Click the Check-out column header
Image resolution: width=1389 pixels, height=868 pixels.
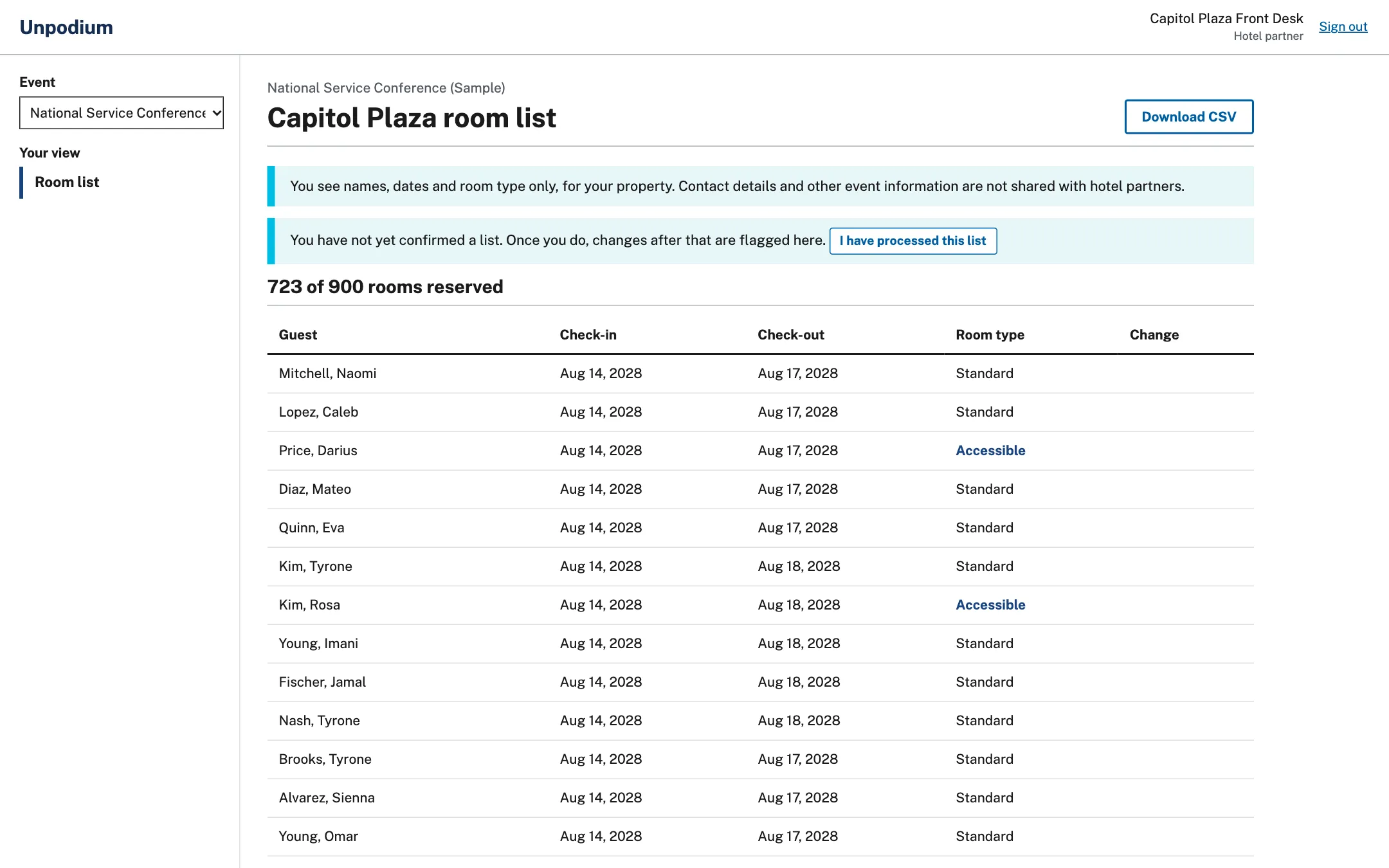point(791,335)
